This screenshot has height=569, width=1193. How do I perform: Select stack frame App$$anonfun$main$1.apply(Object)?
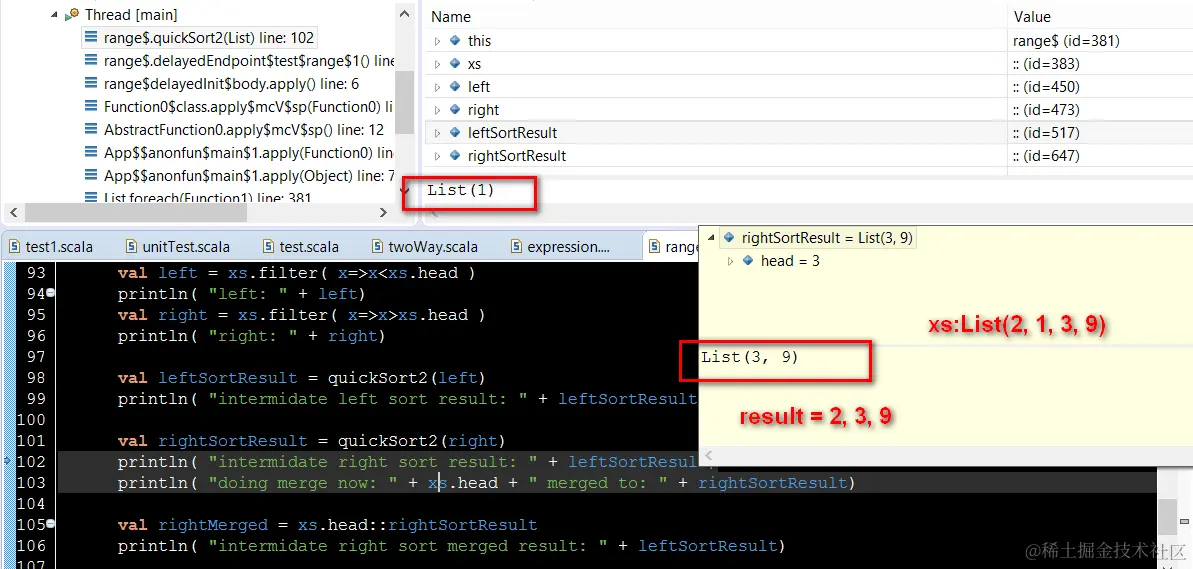(248, 175)
